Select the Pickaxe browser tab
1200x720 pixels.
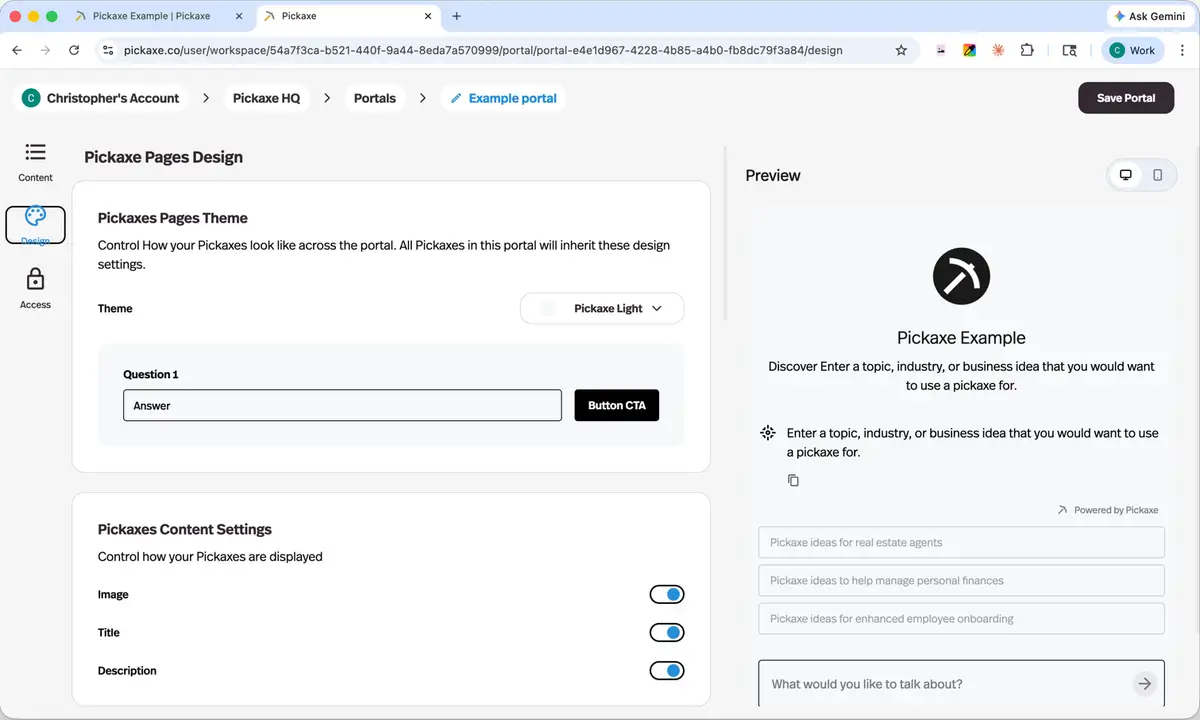(348, 16)
